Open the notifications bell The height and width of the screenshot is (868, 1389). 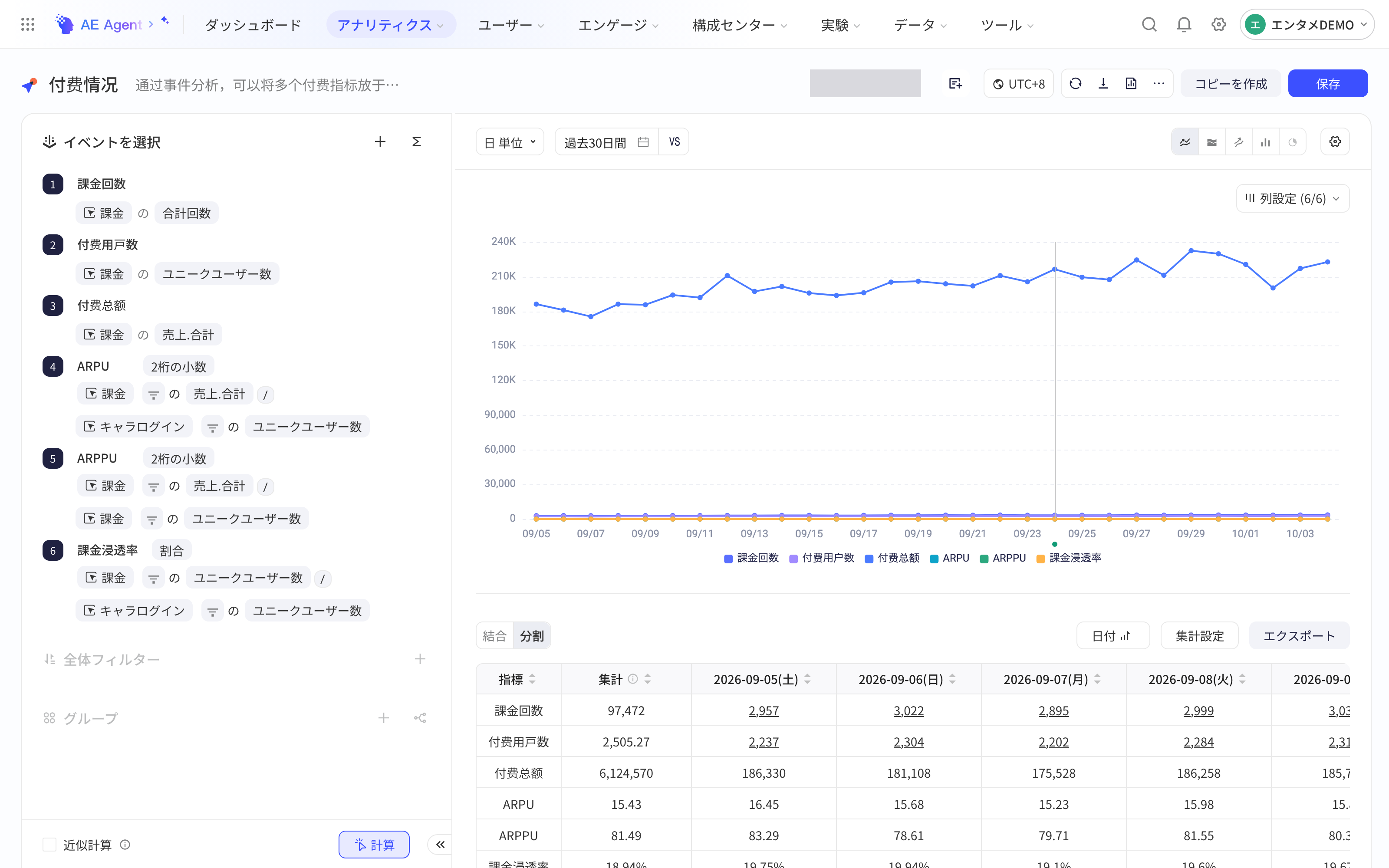1184,25
